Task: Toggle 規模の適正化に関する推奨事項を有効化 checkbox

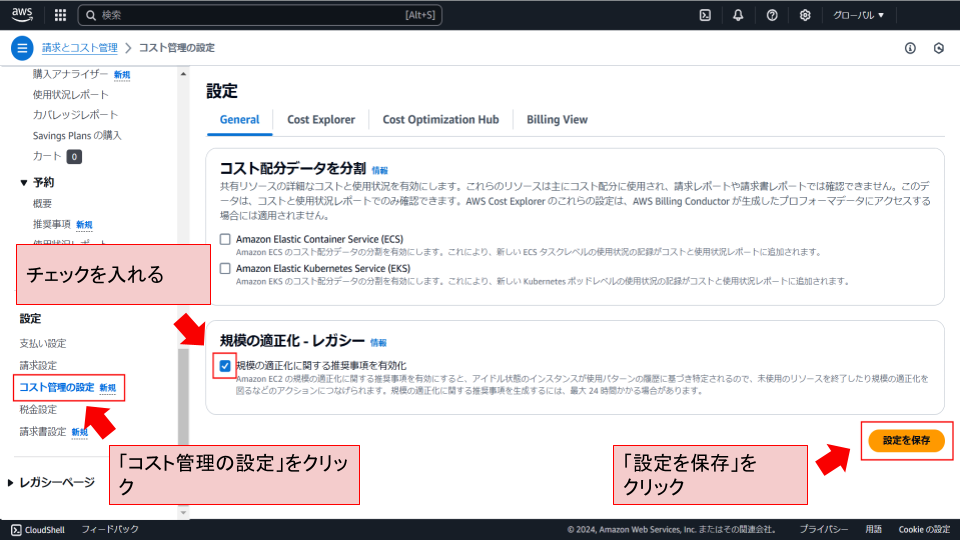Action: (225, 366)
